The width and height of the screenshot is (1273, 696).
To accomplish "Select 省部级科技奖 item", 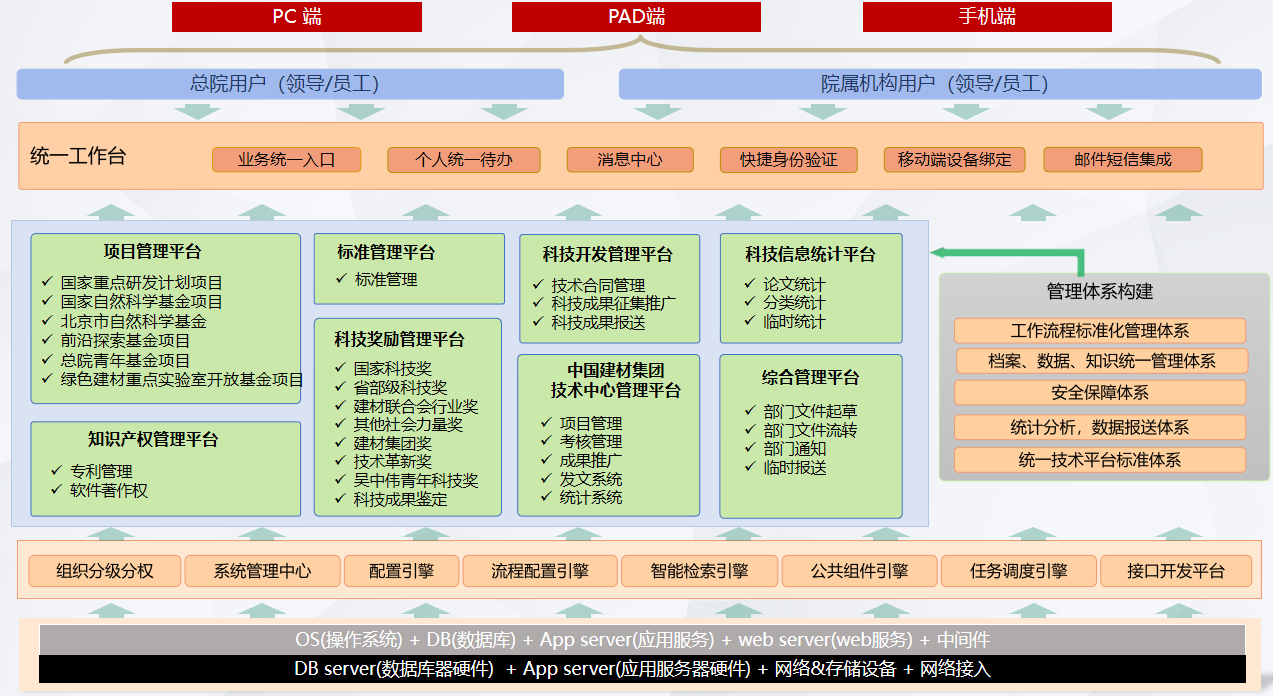I will click(401, 387).
